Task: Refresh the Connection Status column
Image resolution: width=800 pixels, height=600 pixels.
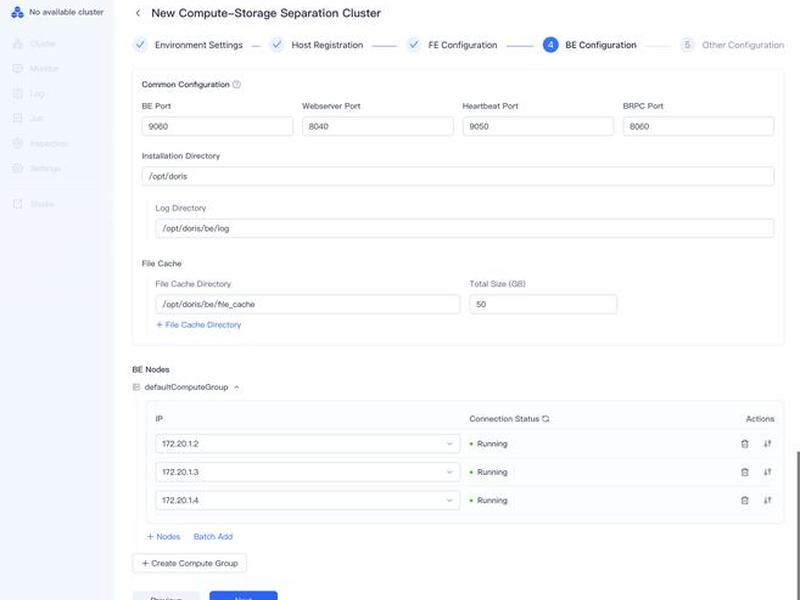Action: tap(546, 419)
